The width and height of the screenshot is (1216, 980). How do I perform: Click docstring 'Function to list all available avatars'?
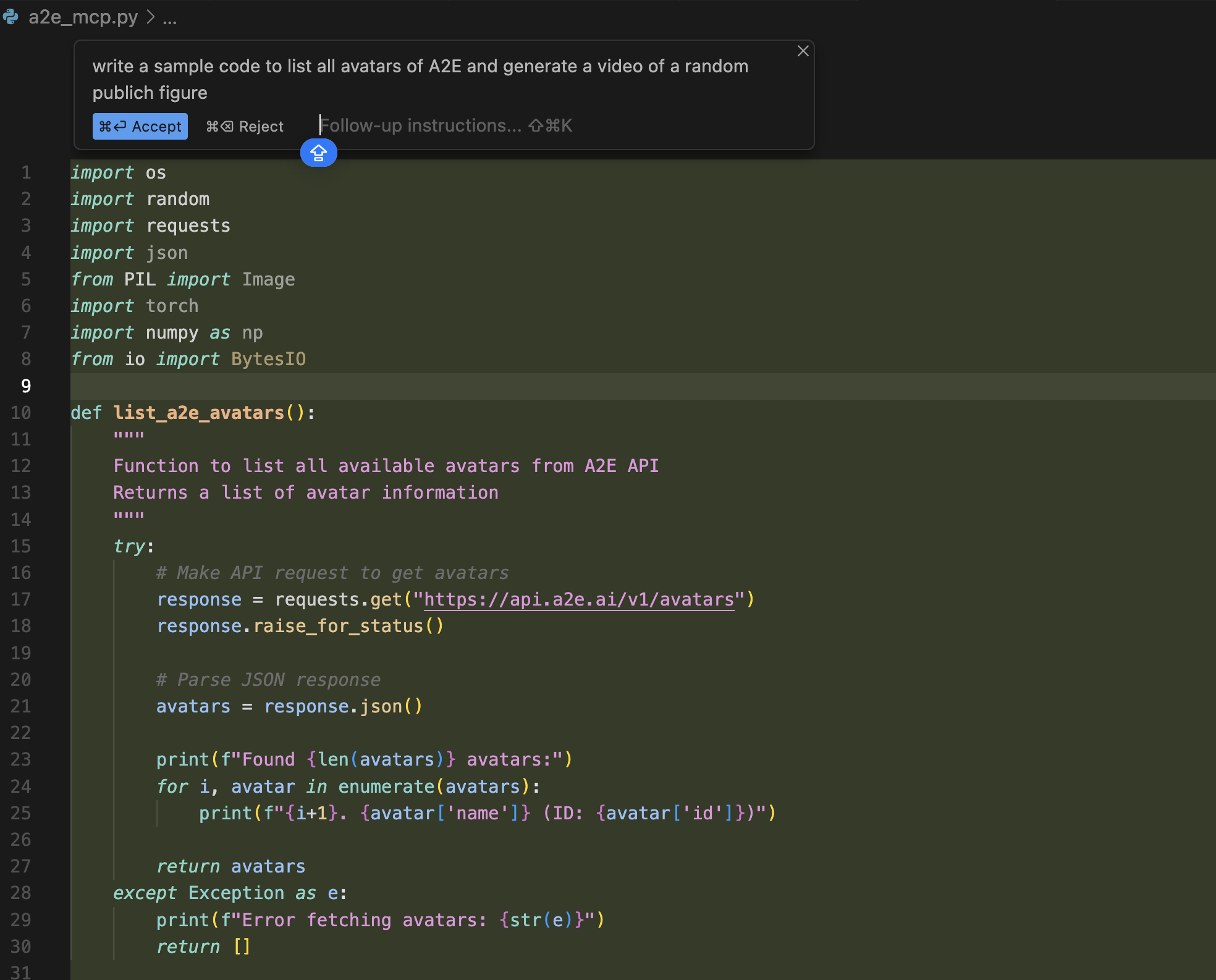click(x=316, y=466)
